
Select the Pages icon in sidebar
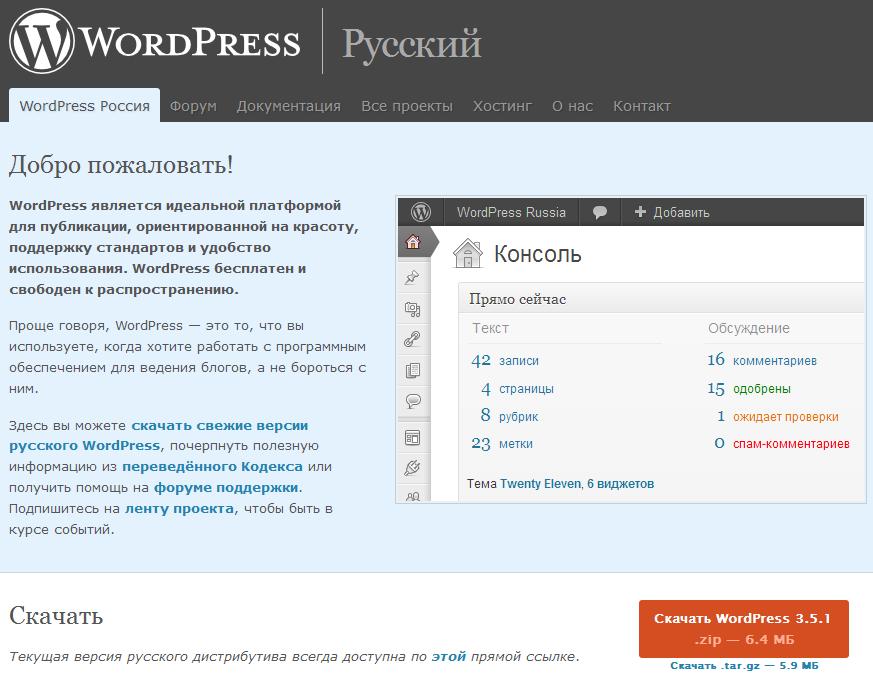point(413,370)
